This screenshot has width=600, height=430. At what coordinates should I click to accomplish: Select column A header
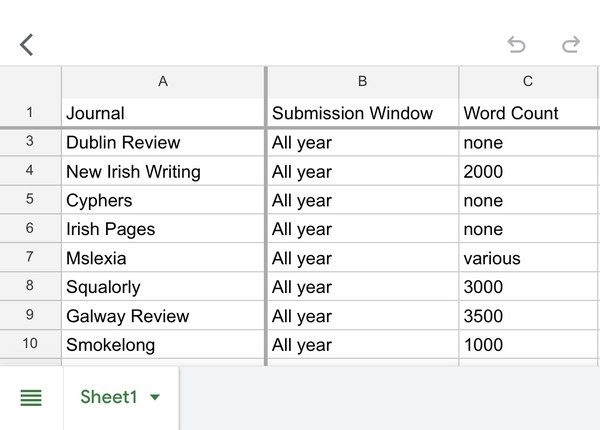click(x=163, y=82)
